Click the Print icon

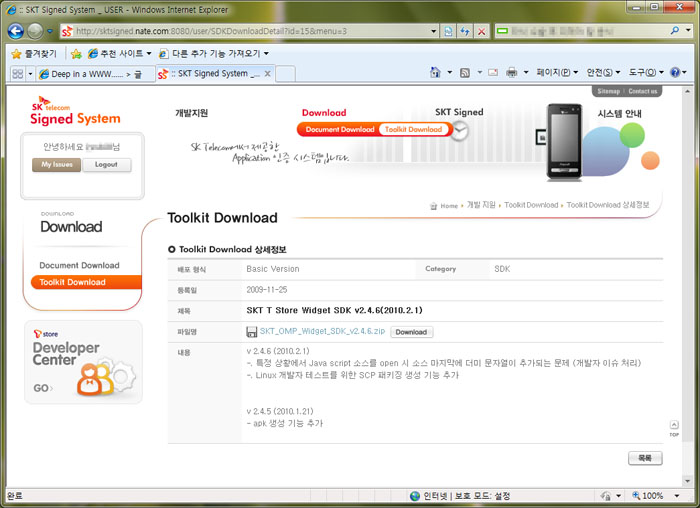click(512, 72)
